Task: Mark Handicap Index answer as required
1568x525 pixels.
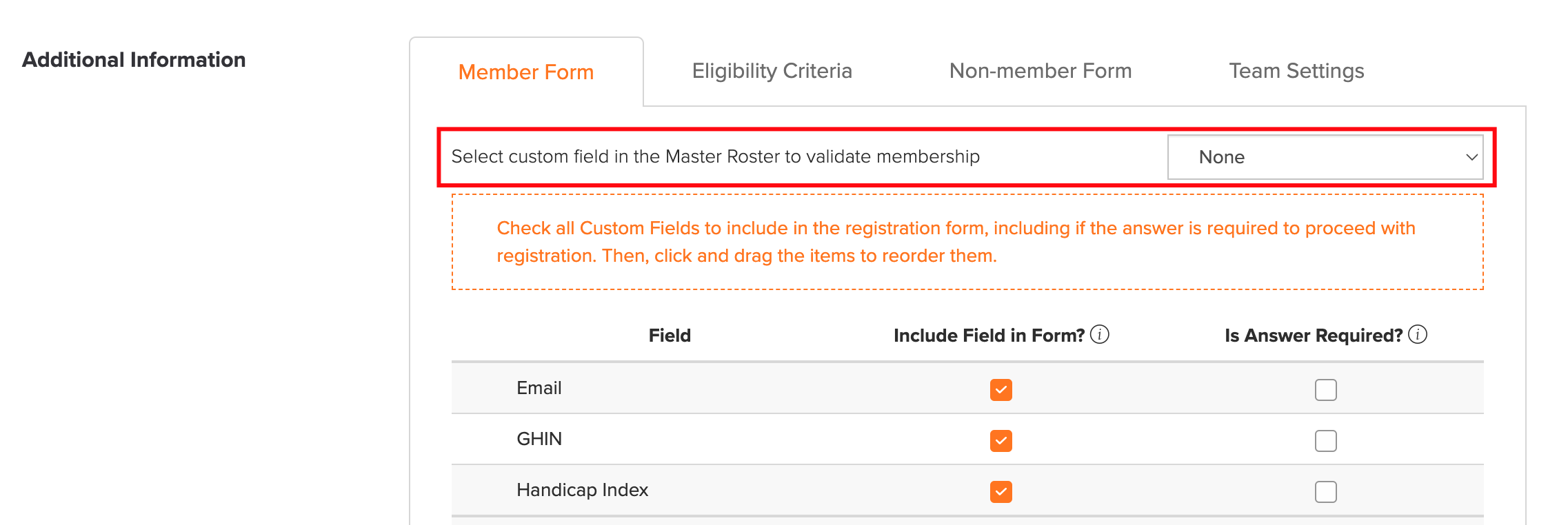Action: pyautogui.click(x=1326, y=492)
